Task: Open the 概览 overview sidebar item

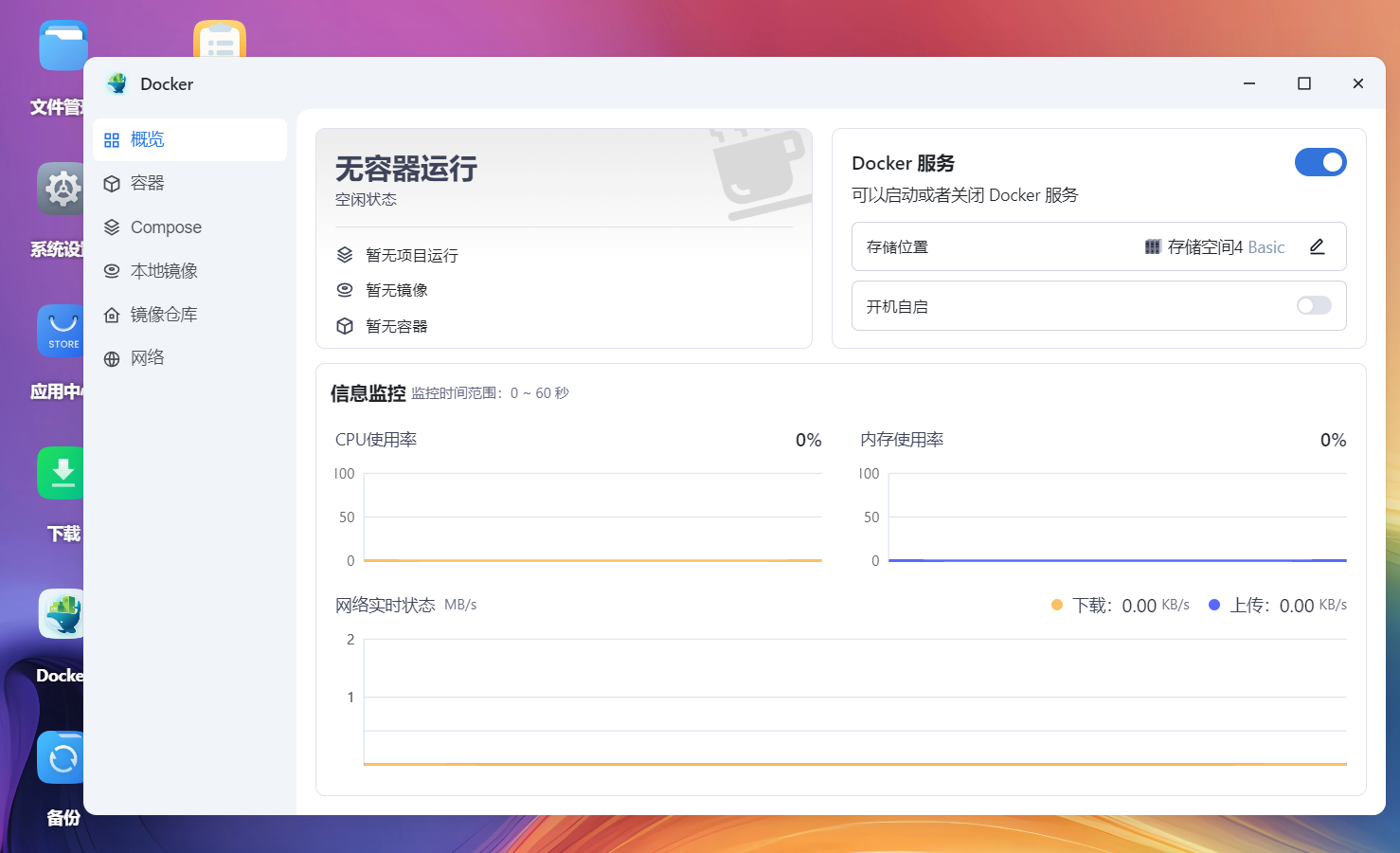Action: [x=189, y=139]
